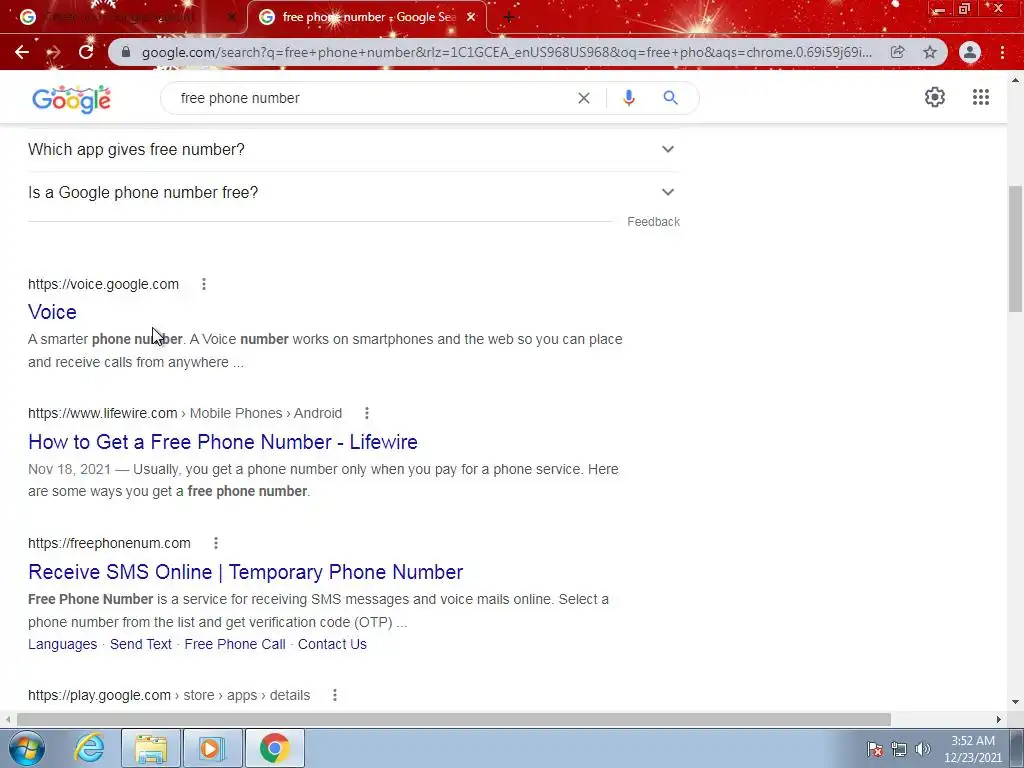Image resolution: width=1024 pixels, height=768 pixels.
Task: Open the Contact Us sitelink
Action: pyautogui.click(x=332, y=644)
